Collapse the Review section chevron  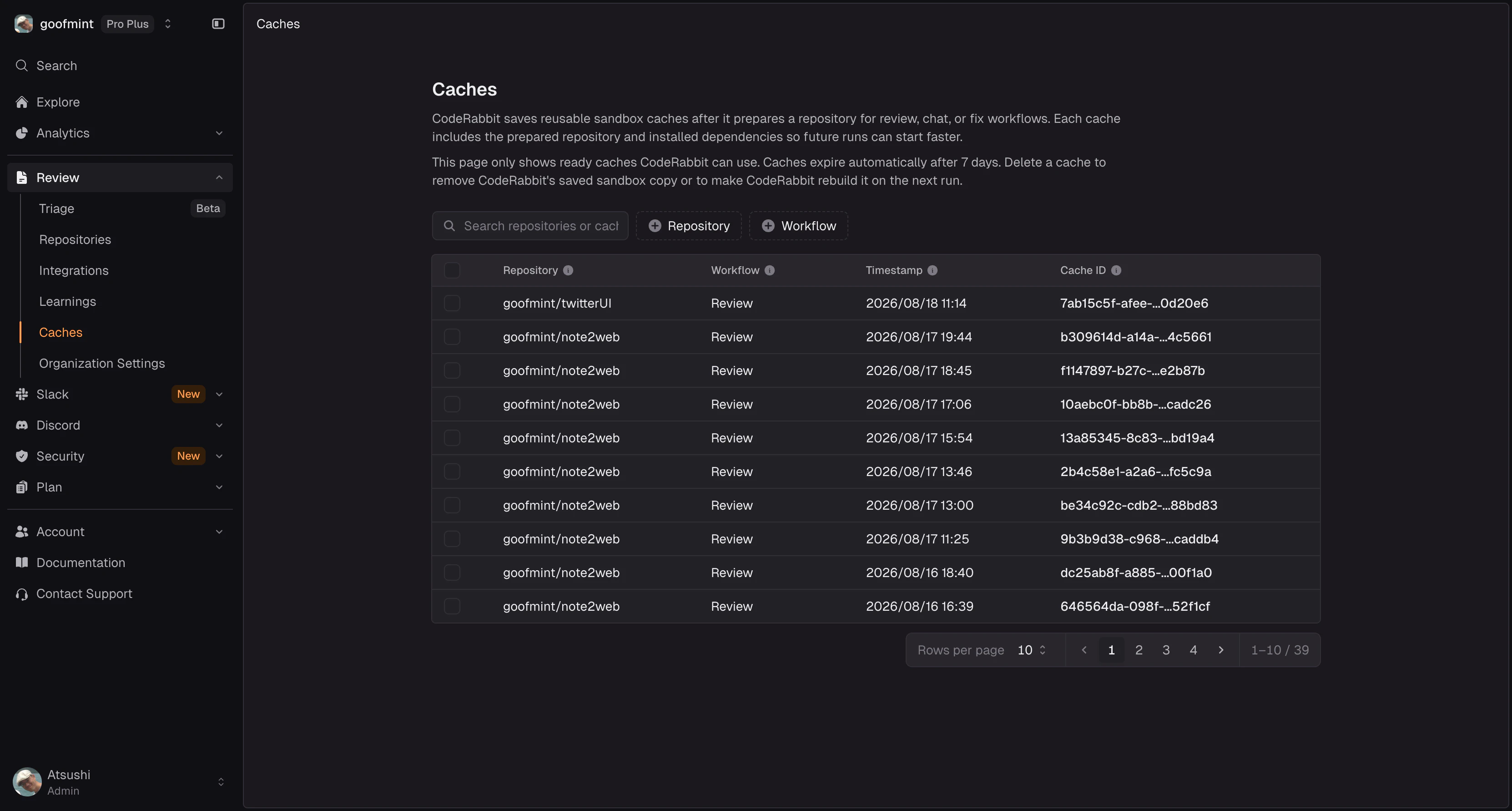pos(219,178)
